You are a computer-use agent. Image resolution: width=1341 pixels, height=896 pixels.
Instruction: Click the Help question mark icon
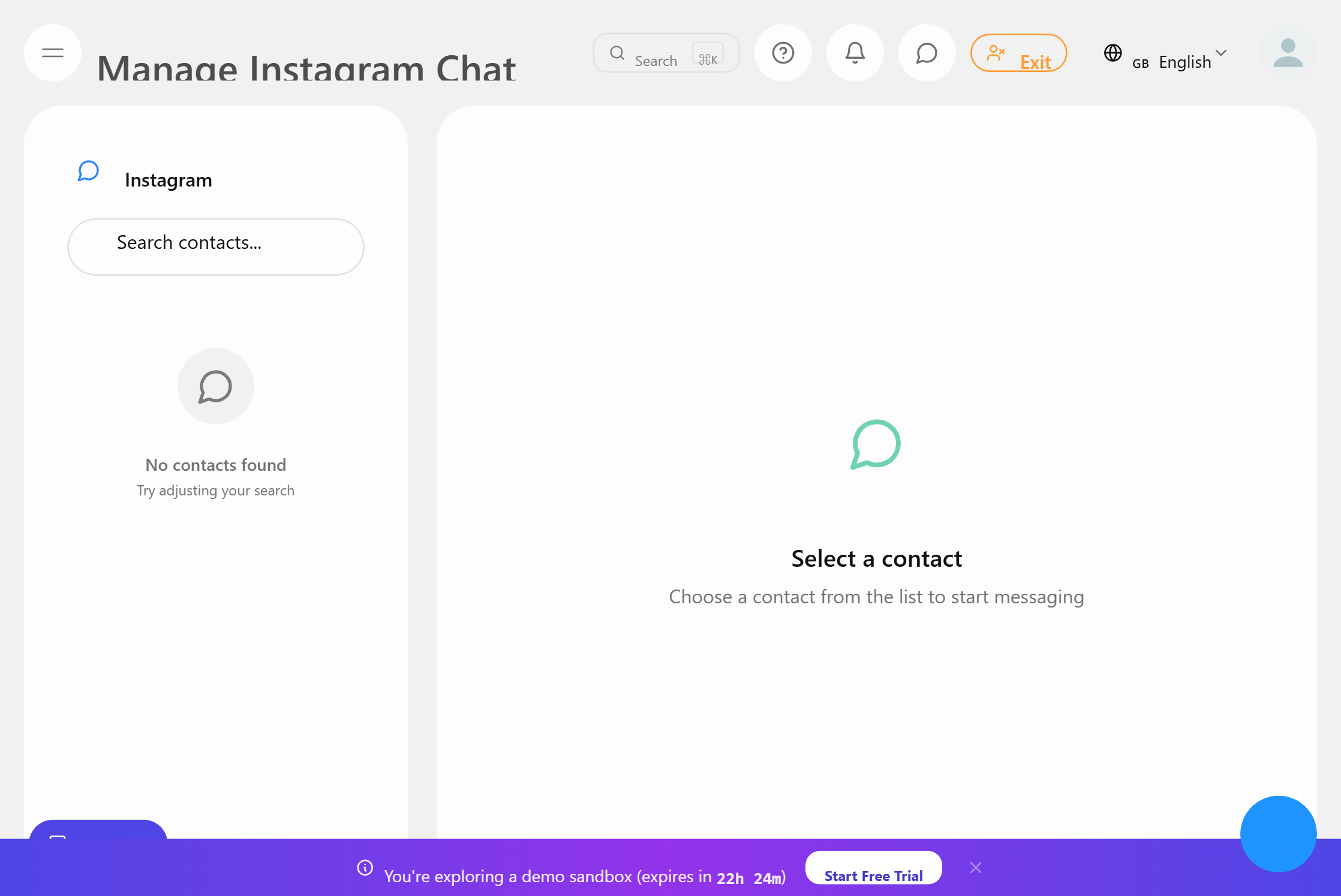tap(783, 53)
